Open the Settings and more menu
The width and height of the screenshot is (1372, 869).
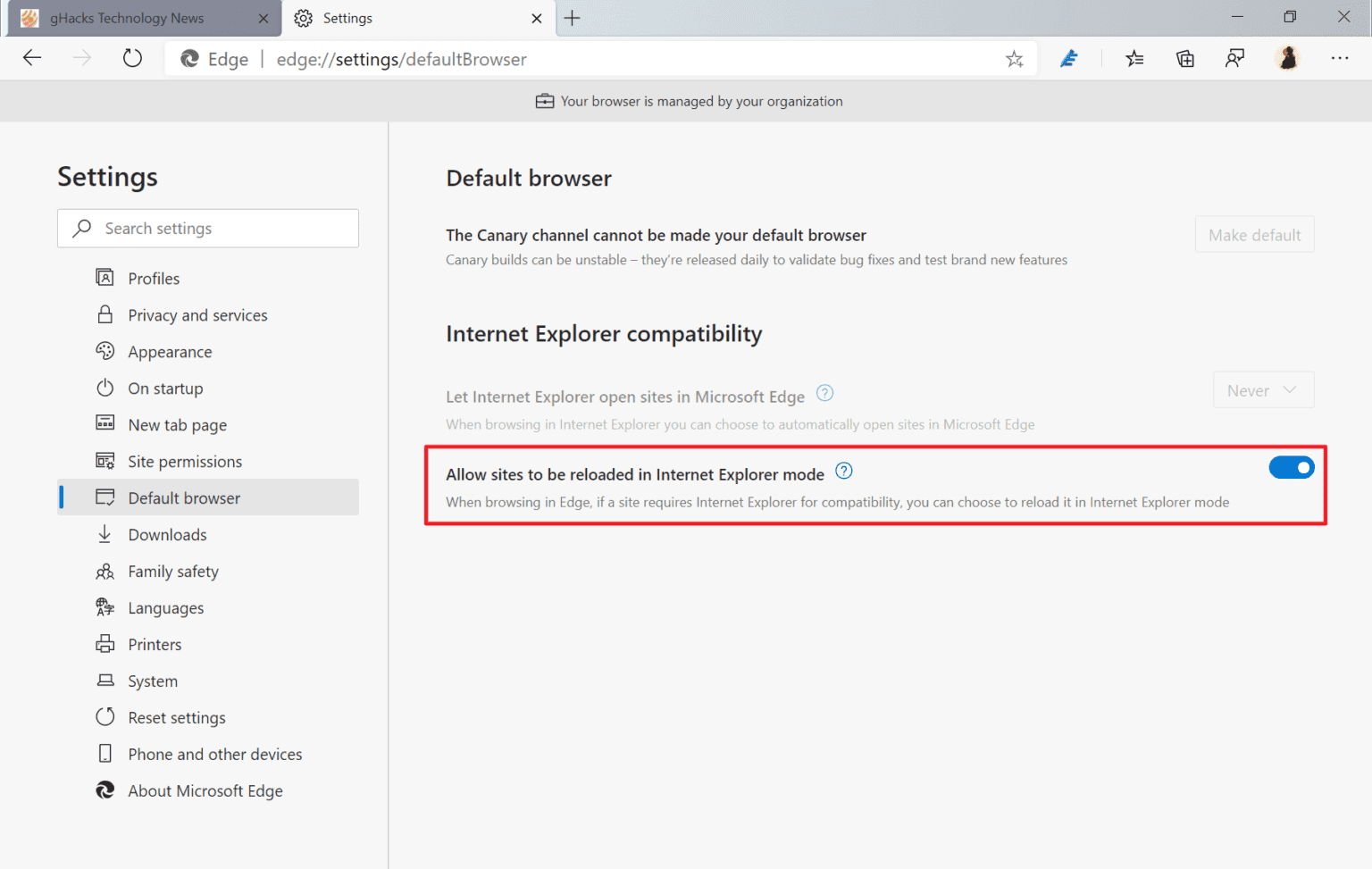pyautogui.click(x=1340, y=58)
